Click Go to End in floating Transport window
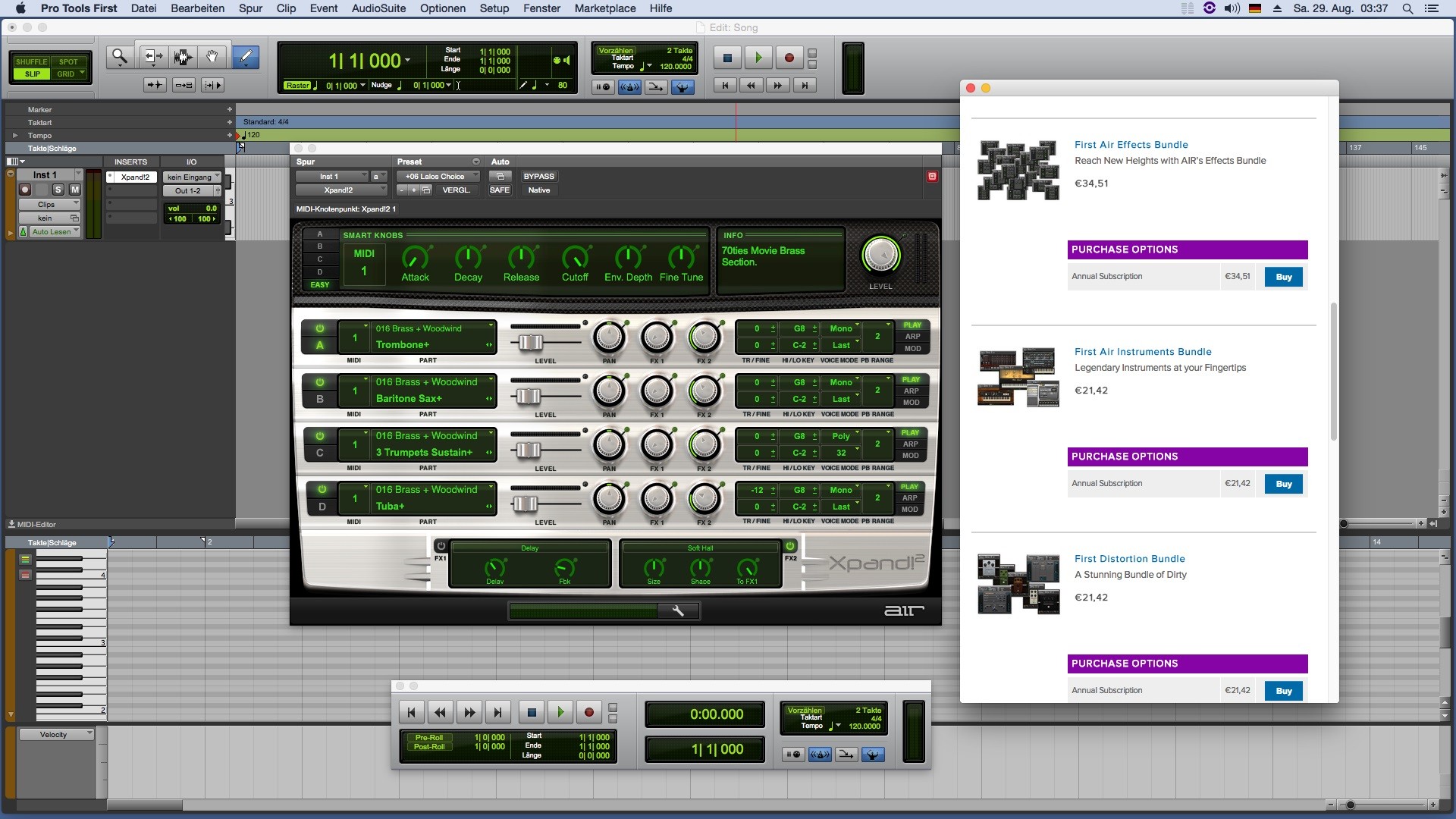Screen dimensions: 1456x819 pyautogui.click(x=498, y=713)
